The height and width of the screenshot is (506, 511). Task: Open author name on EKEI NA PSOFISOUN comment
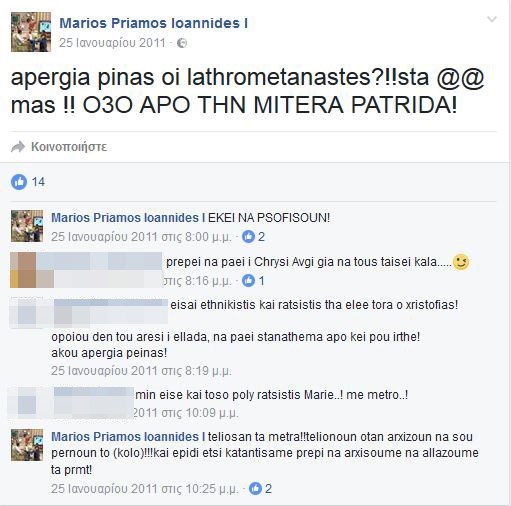coord(128,218)
